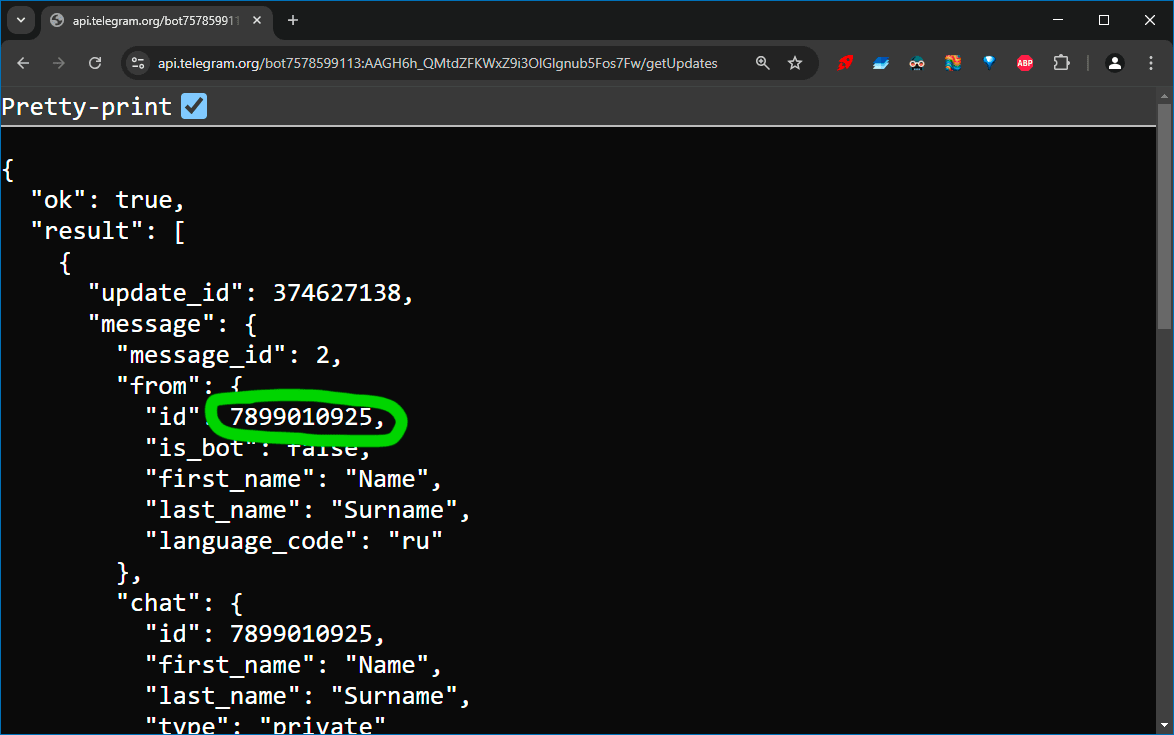Open the Extensions puzzle-piece menu

tap(1062, 63)
